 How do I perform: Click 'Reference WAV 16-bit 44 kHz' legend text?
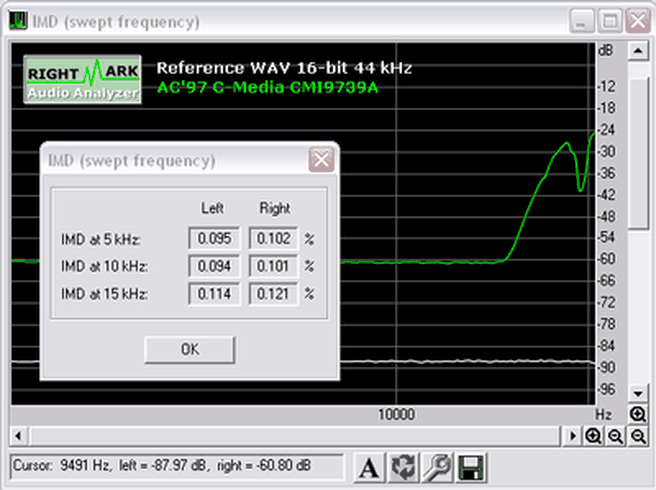point(284,68)
